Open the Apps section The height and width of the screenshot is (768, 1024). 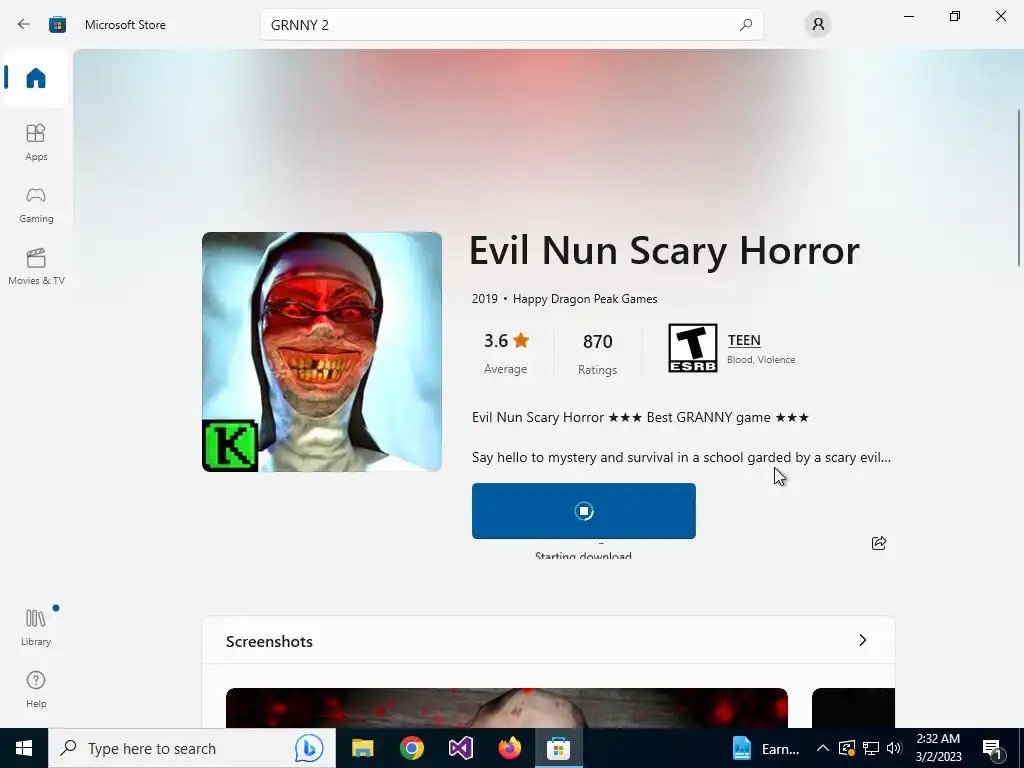(x=36, y=142)
